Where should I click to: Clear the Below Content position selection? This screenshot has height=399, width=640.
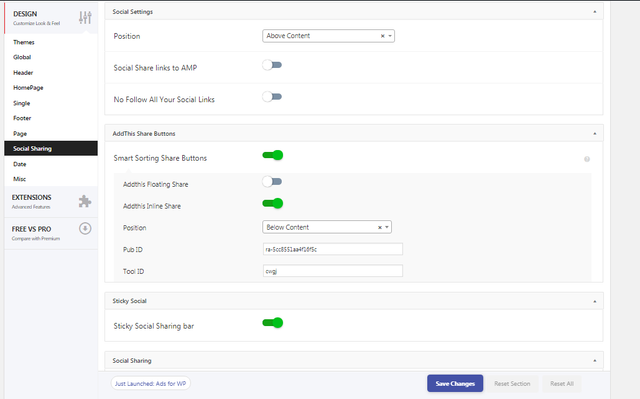380,227
